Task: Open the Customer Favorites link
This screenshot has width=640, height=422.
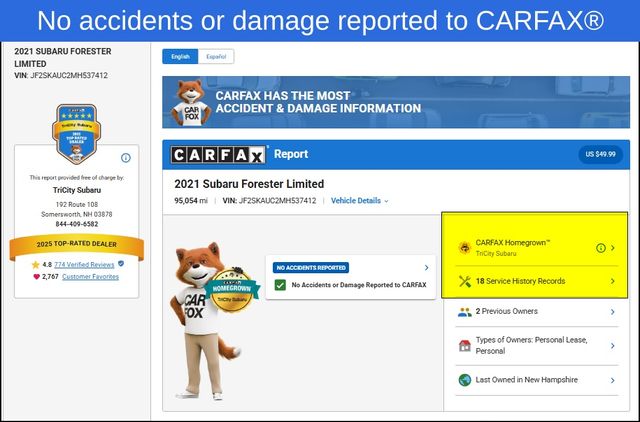Action: pos(90,277)
